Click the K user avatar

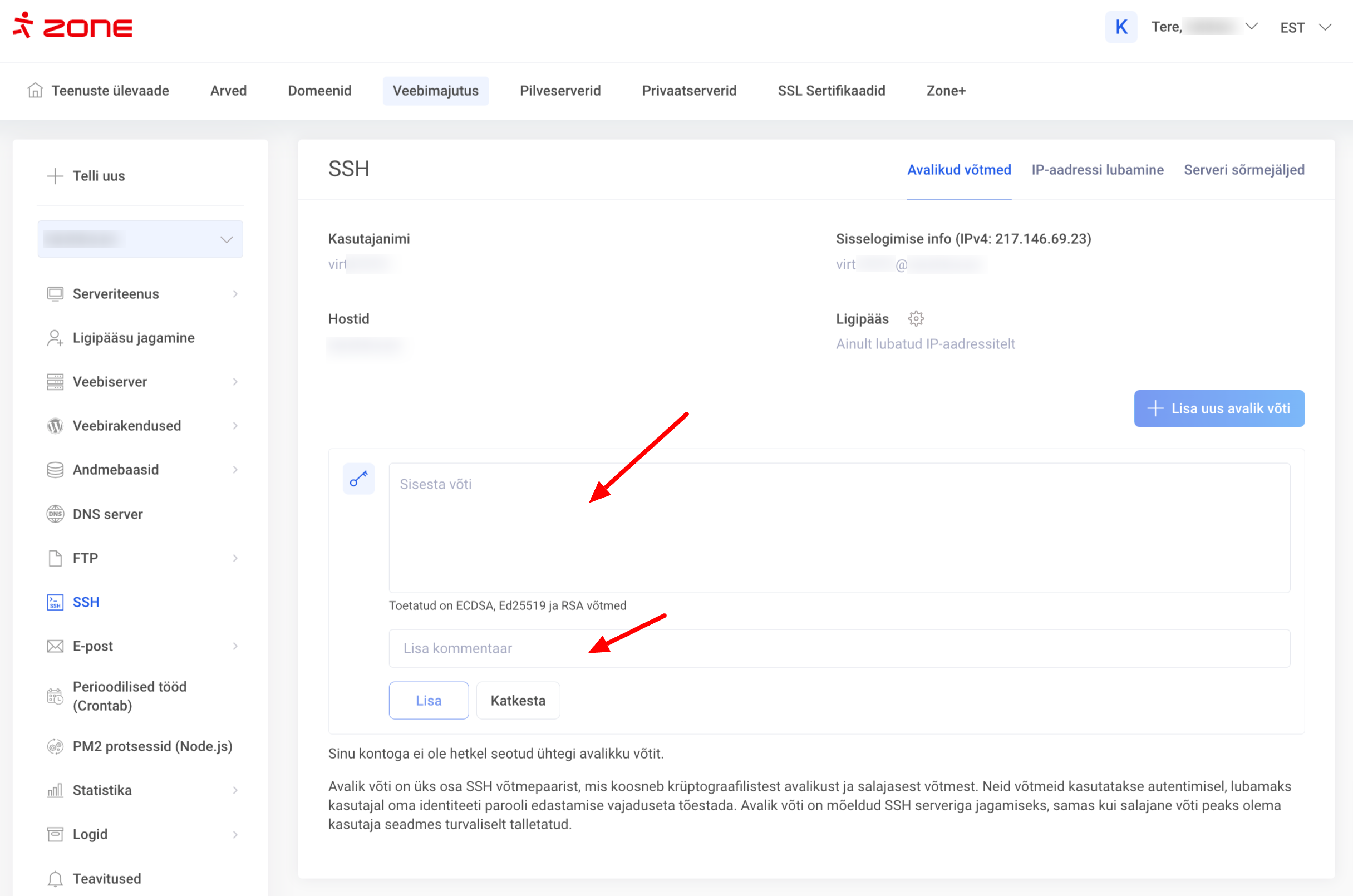click(x=1120, y=27)
